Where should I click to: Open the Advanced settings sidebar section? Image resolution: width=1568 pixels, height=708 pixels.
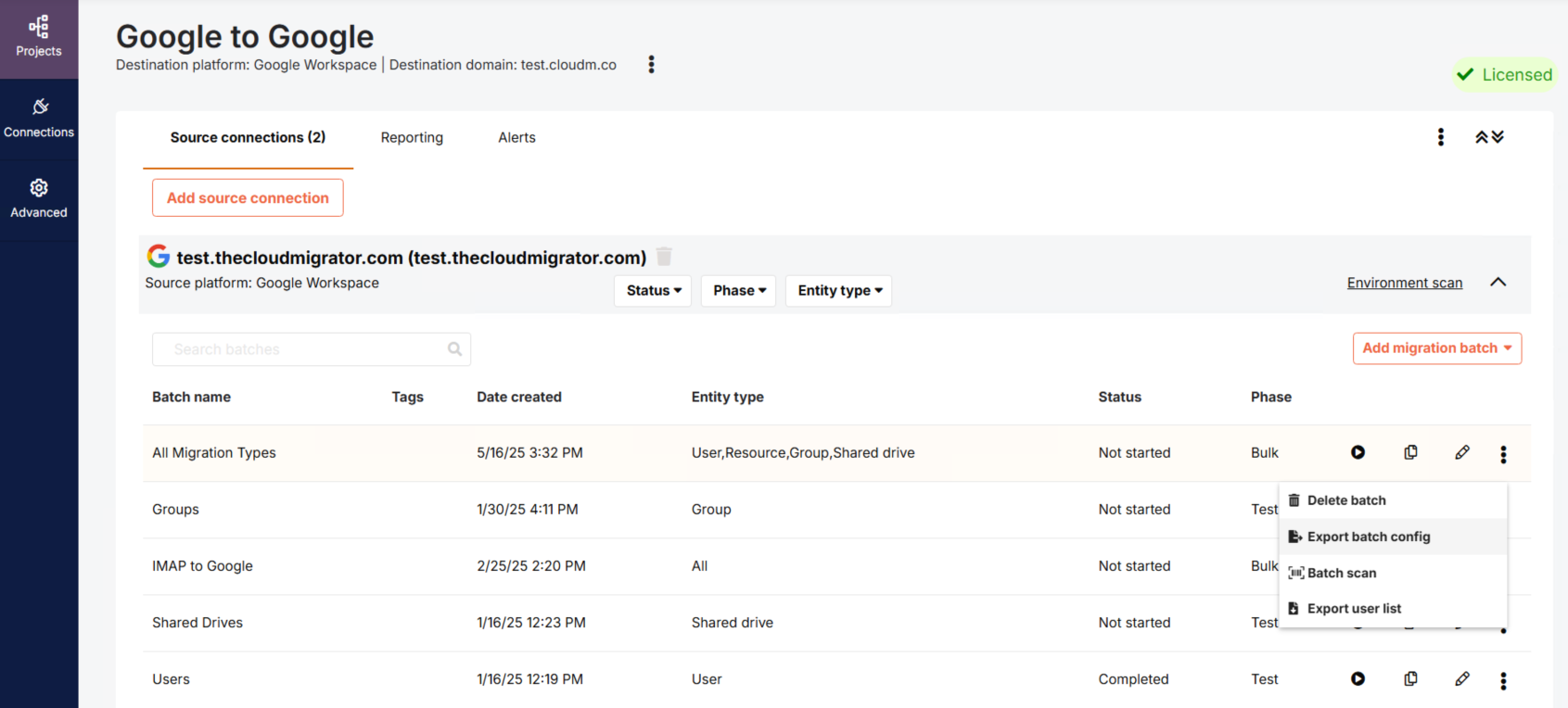click(x=39, y=199)
